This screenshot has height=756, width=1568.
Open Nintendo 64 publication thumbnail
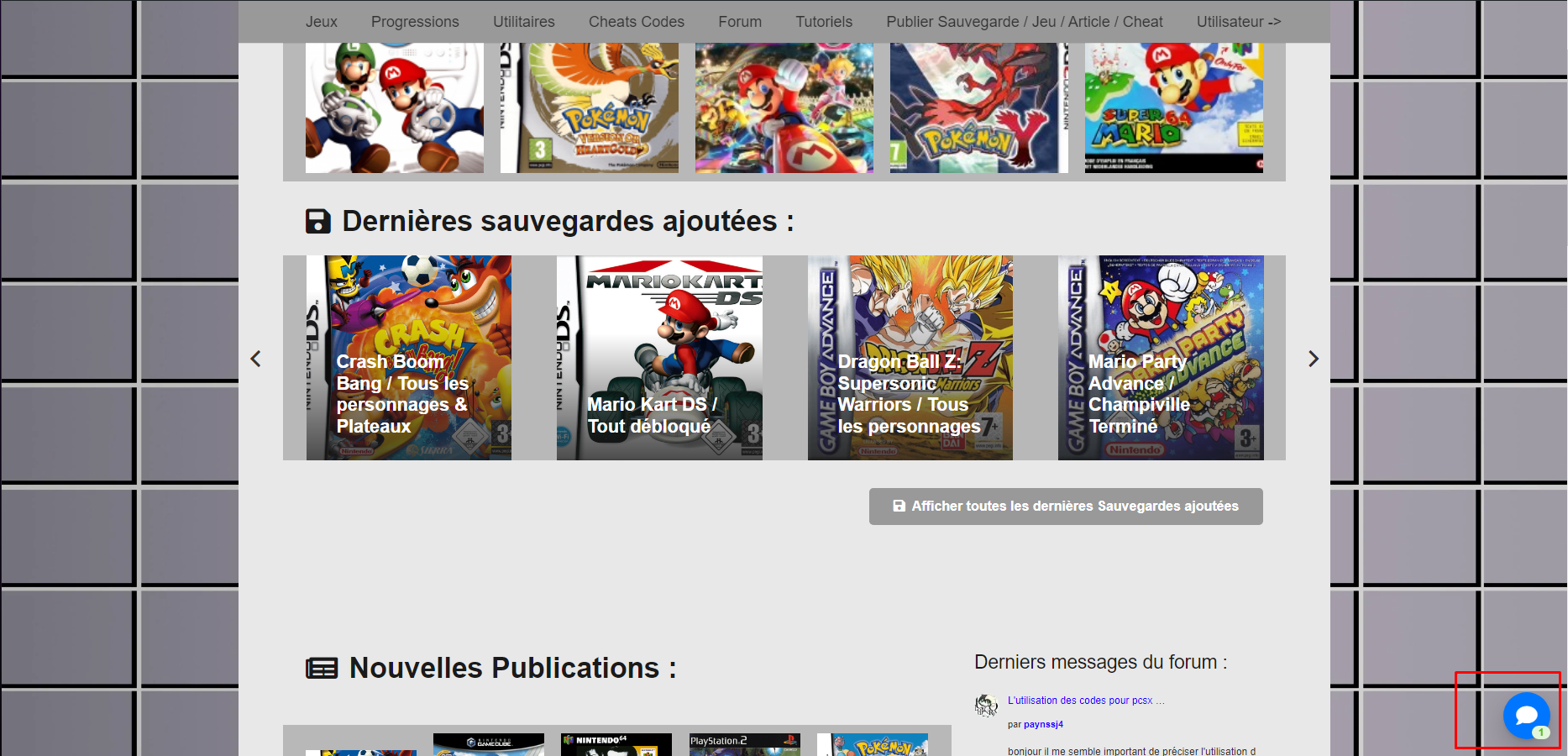click(x=616, y=744)
